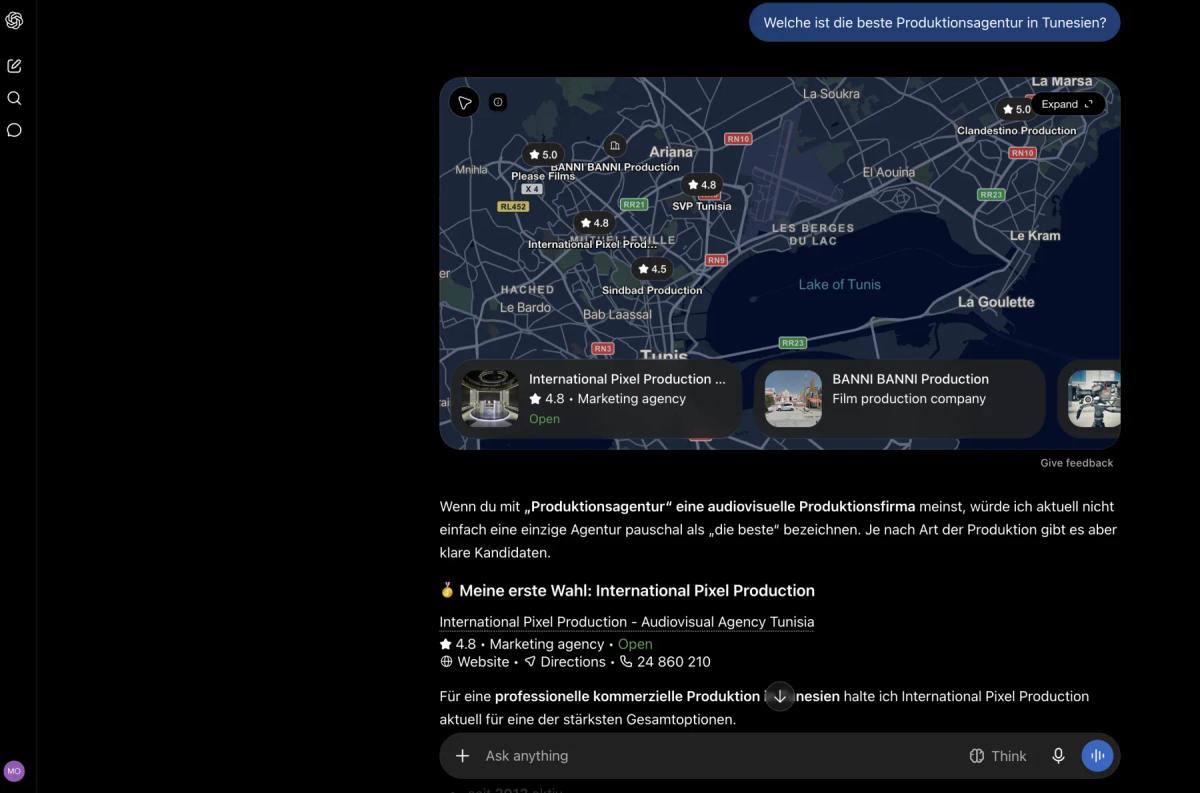
Task: Select the Clandestino Production 5.0 map pin
Action: coord(1016,109)
